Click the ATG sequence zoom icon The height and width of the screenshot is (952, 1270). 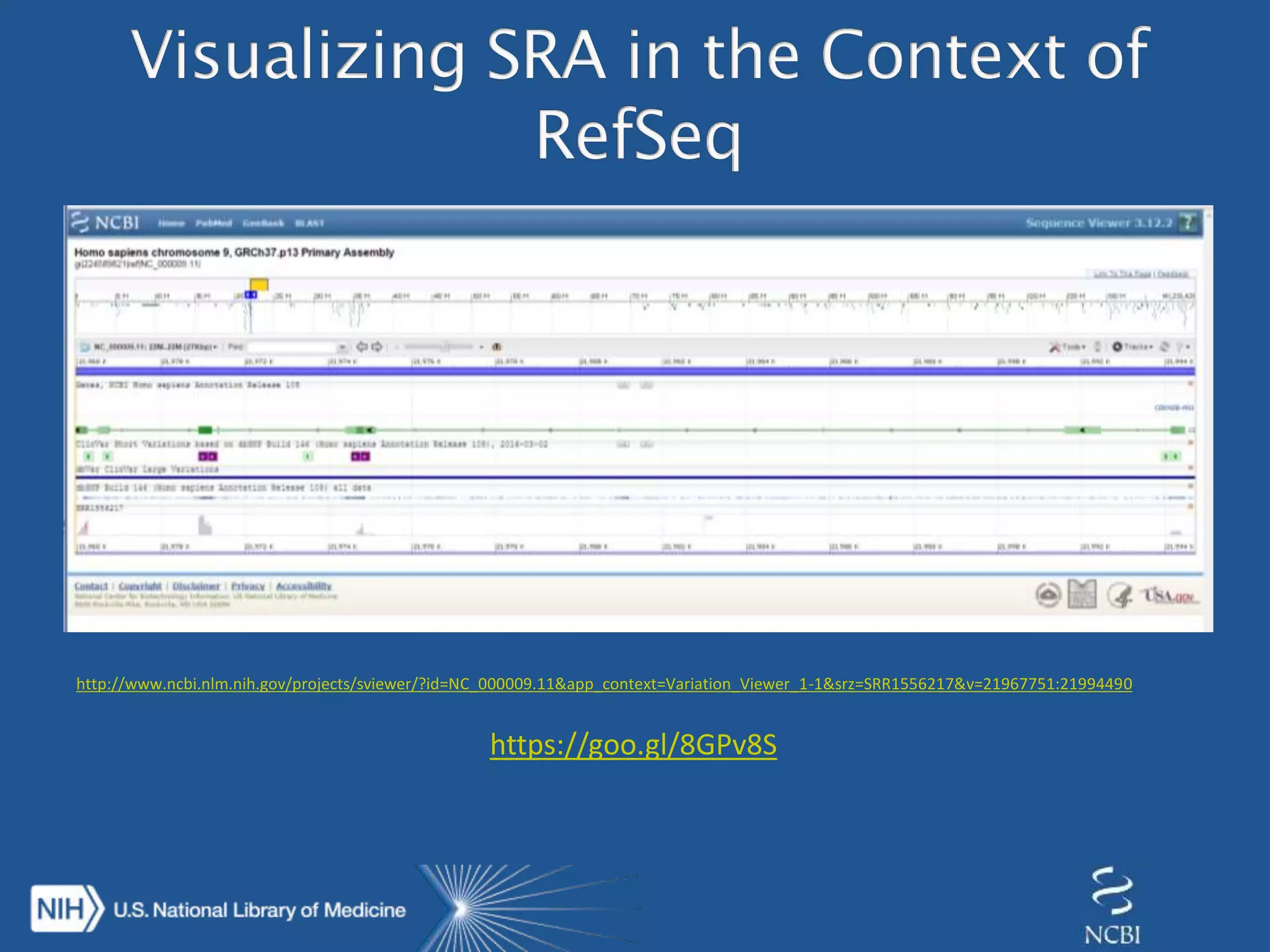pyautogui.click(x=497, y=347)
